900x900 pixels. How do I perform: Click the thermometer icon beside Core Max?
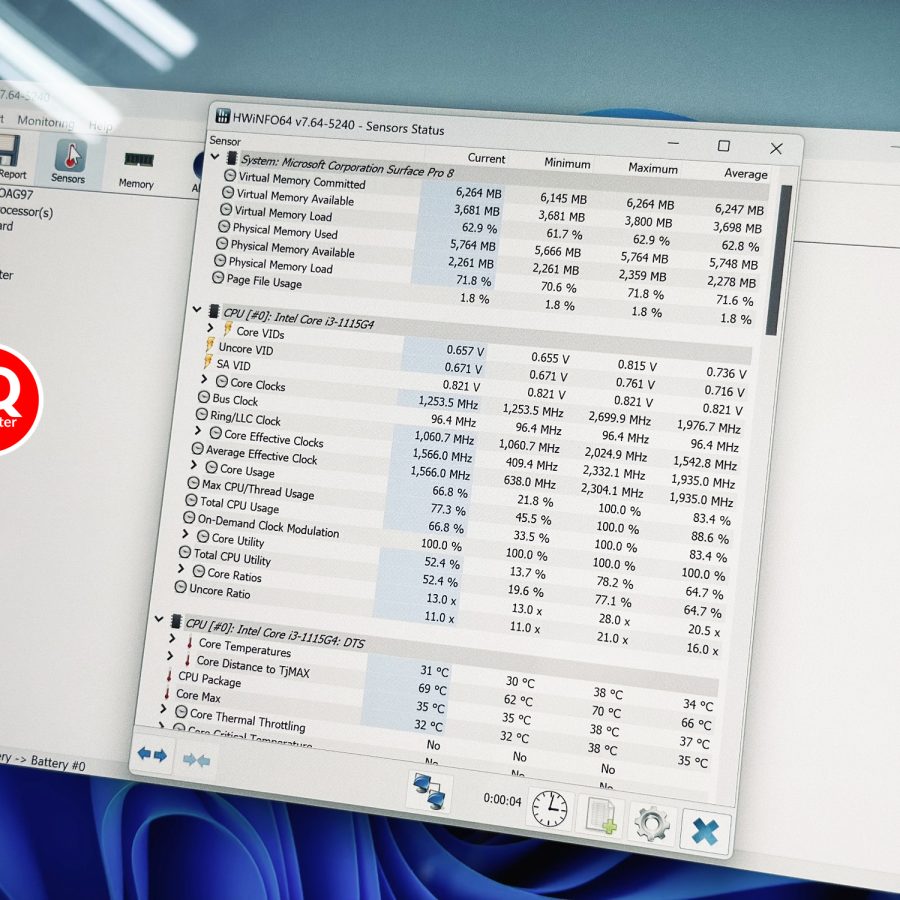click(x=167, y=693)
